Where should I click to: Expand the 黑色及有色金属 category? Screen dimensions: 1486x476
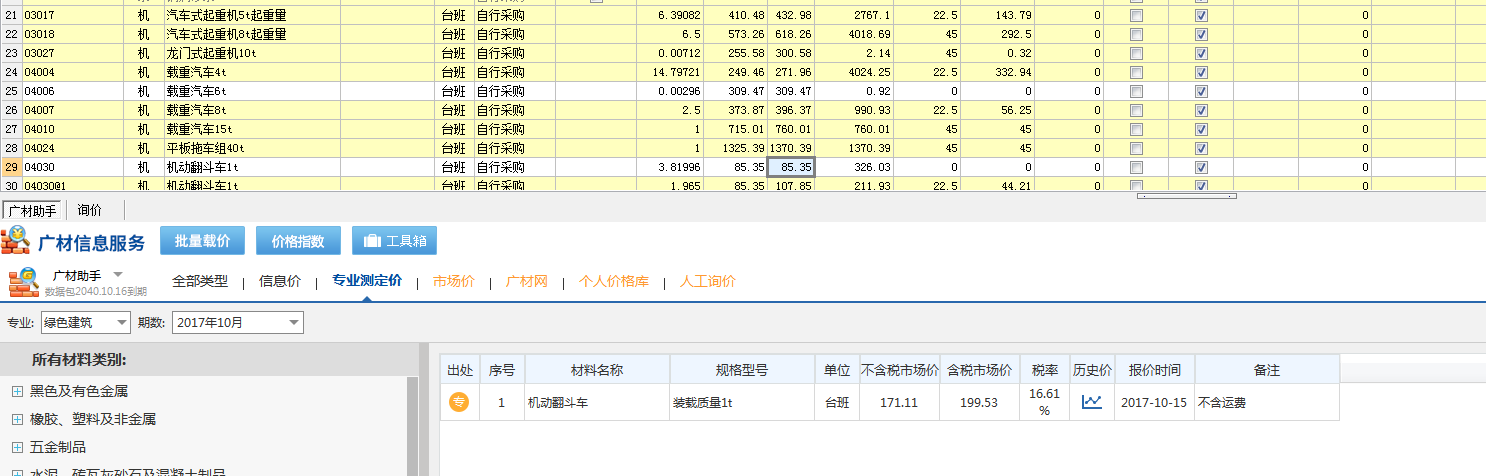(x=17, y=391)
